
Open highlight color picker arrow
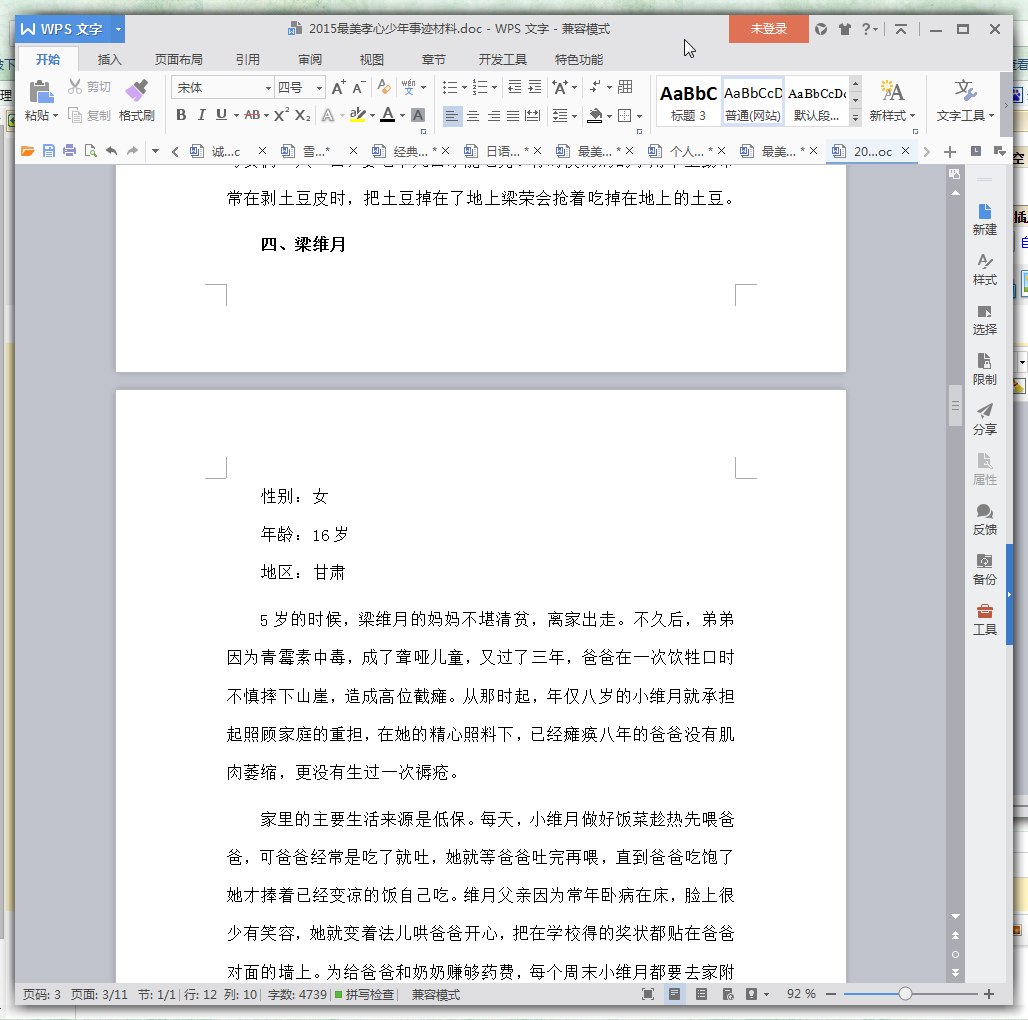tap(372, 116)
